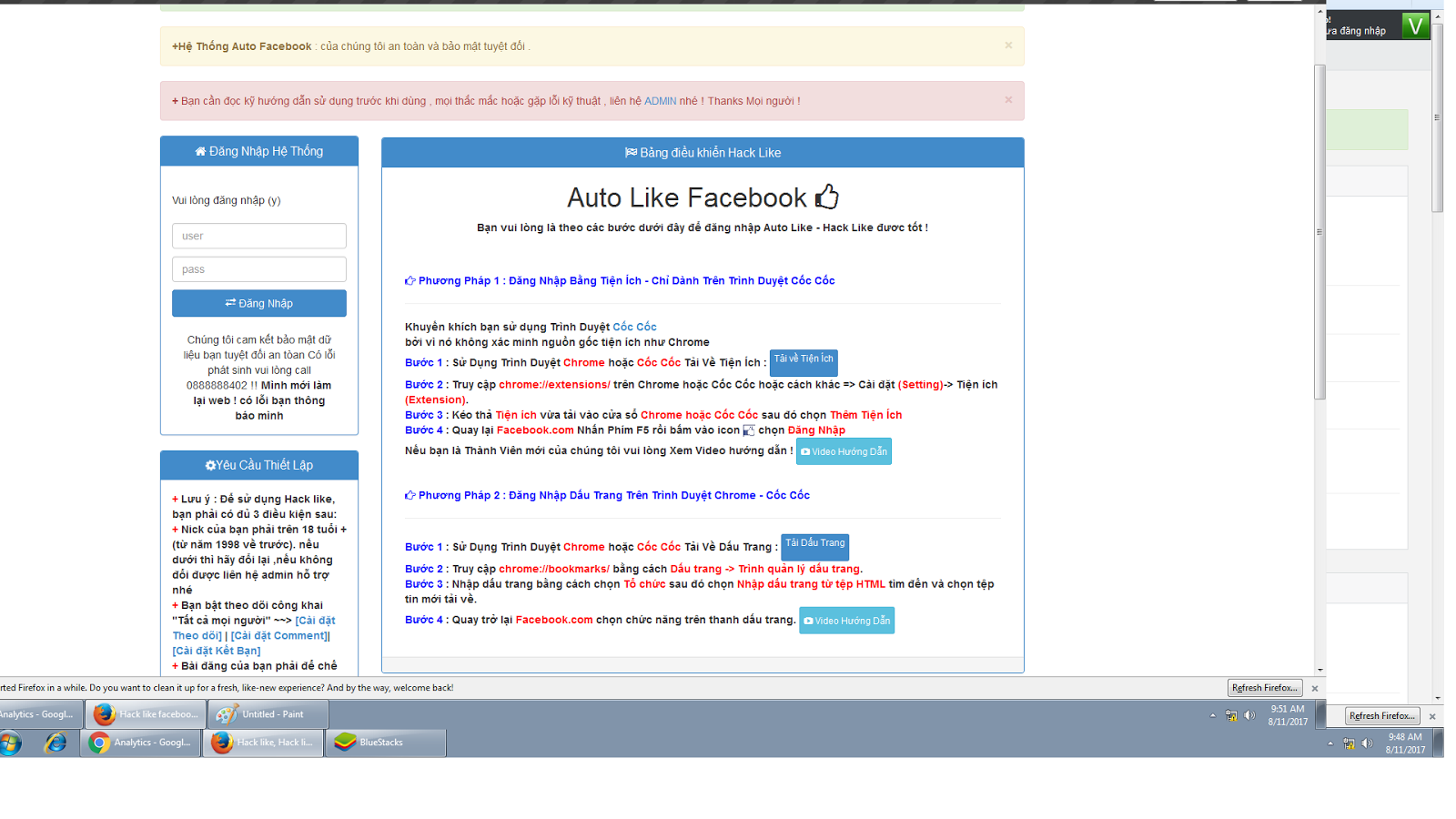Screen dimensions: 1456x819
Task: Click the volume icon beside 9:51 AM clock
Action: 1250,715
